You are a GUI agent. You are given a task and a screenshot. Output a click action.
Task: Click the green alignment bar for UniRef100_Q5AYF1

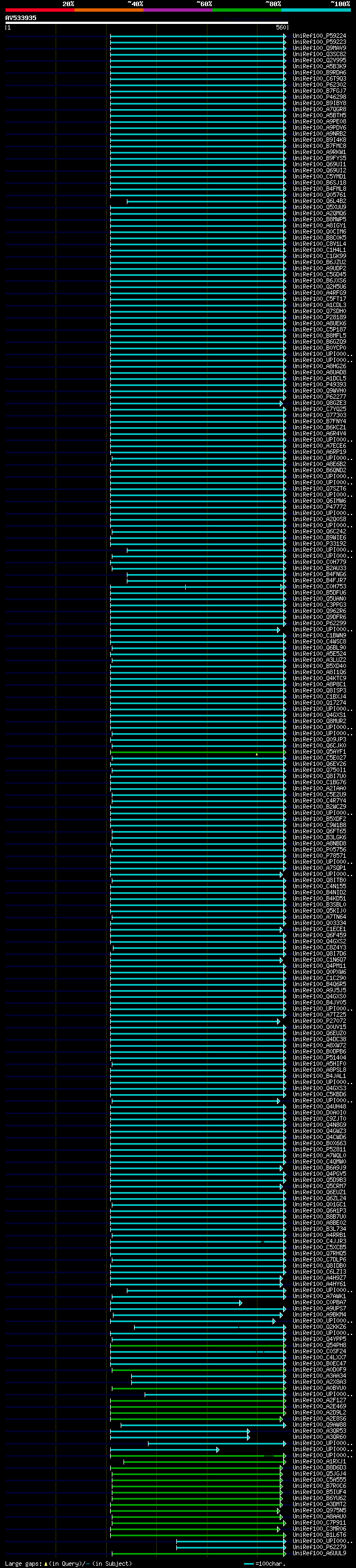tap(199, 753)
